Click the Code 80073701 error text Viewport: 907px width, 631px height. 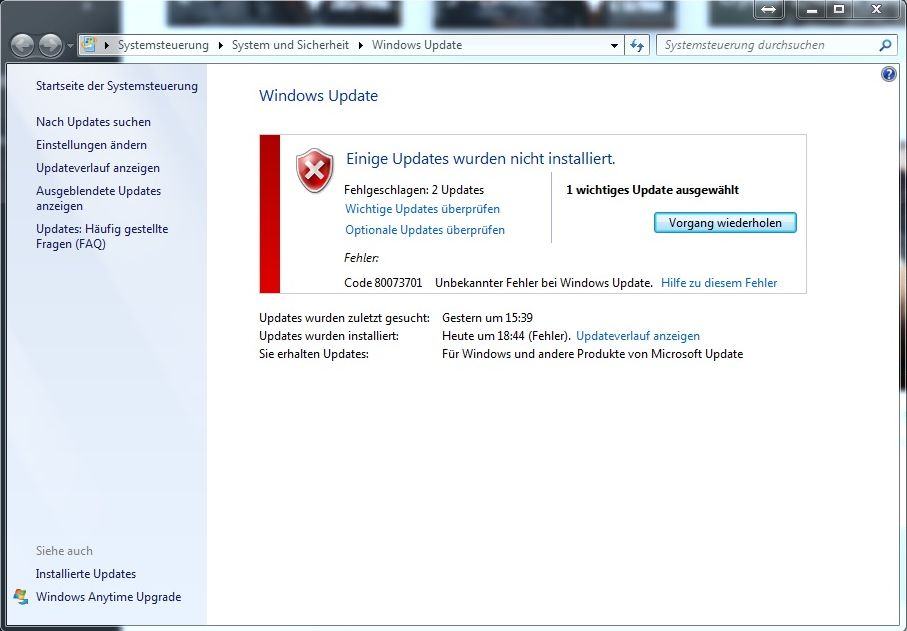[383, 283]
